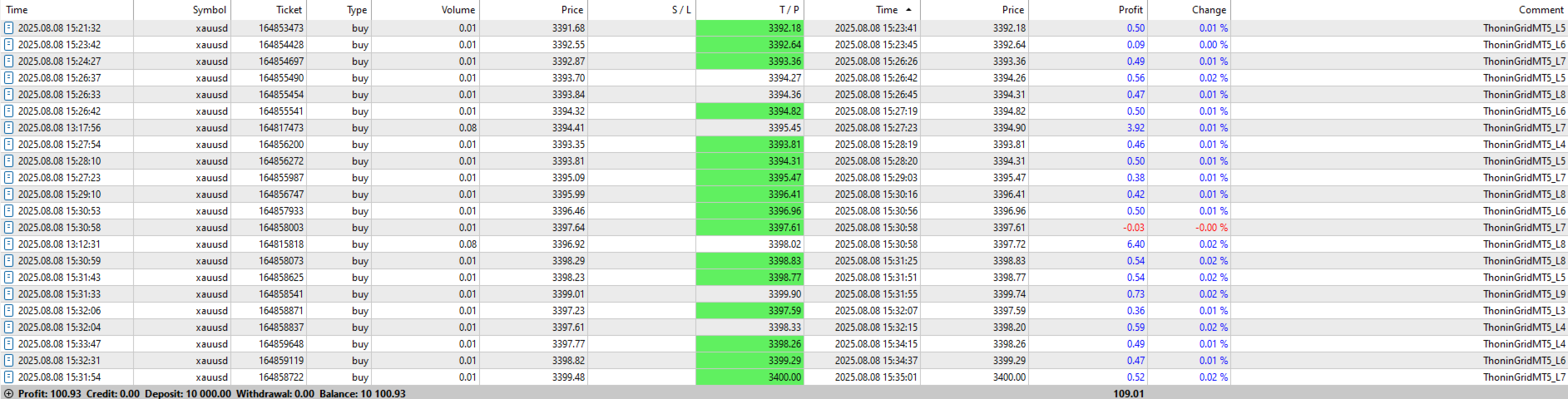Click the row icon for ticket 164855541
The image size is (1568, 399).
(x=9, y=111)
